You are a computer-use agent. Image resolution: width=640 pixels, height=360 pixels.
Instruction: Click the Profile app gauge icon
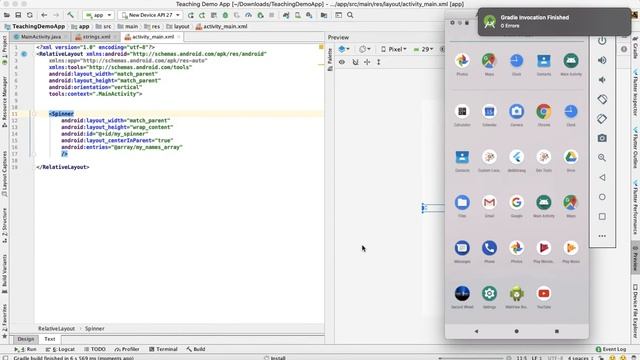point(248,15)
